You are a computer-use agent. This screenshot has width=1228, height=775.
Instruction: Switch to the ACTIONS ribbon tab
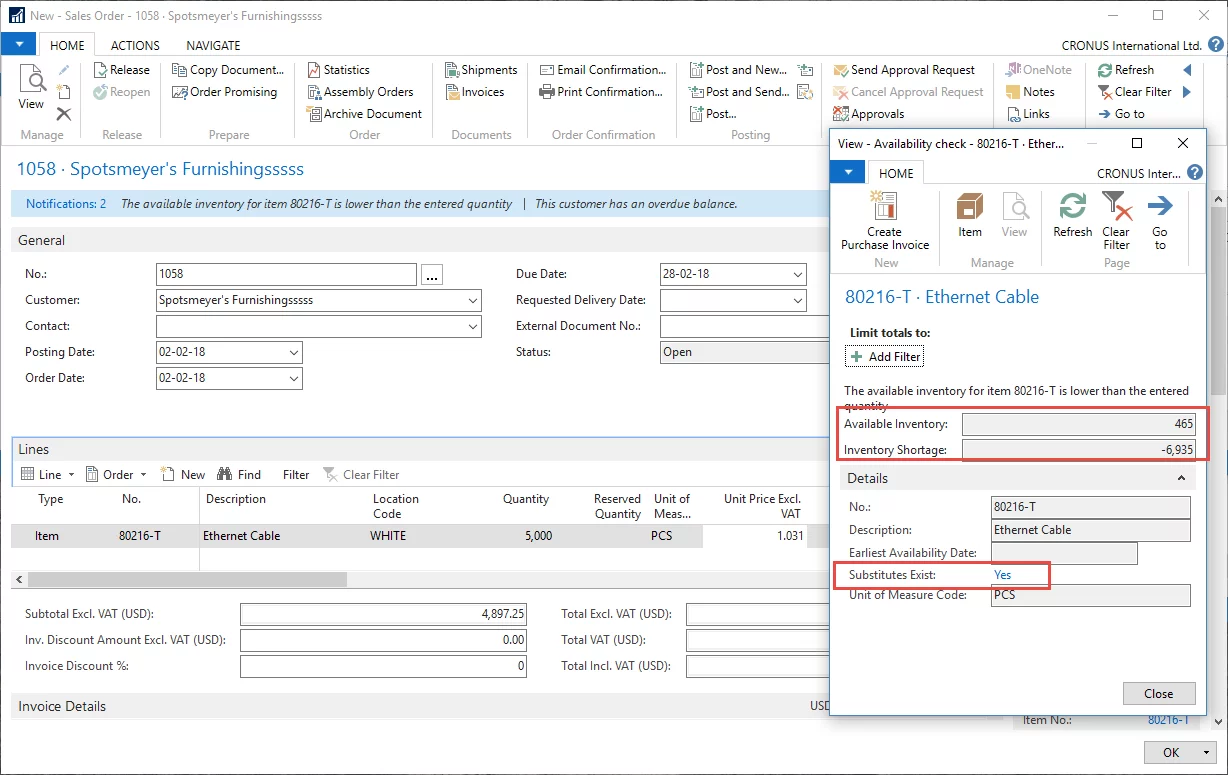tap(135, 45)
